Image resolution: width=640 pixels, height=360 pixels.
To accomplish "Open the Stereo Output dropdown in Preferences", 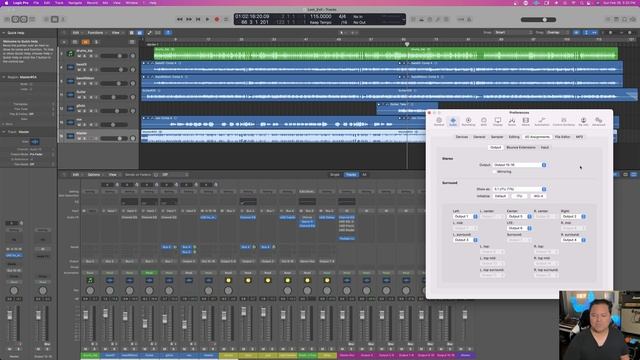I will coord(520,165).
